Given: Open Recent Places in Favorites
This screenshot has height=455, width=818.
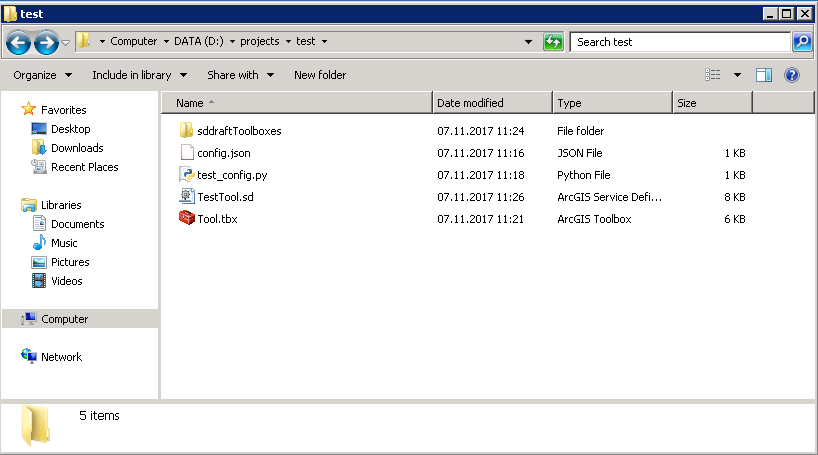Looking at the screenshot, I should point(85,167).
